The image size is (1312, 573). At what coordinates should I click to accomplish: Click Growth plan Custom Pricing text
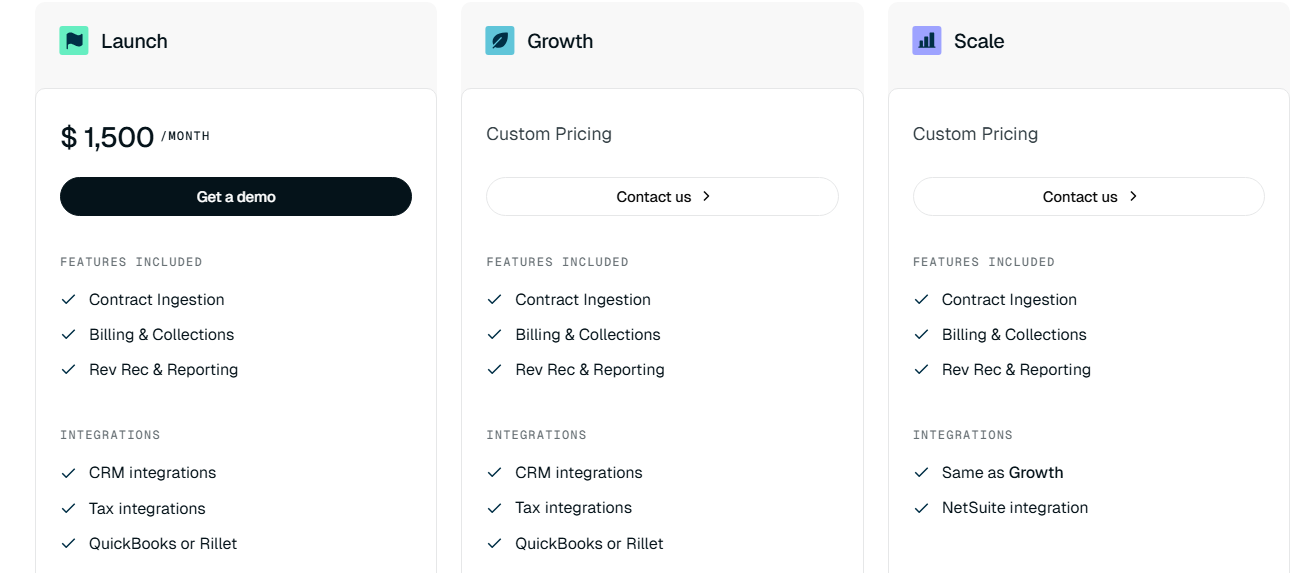tap(549, 134)
